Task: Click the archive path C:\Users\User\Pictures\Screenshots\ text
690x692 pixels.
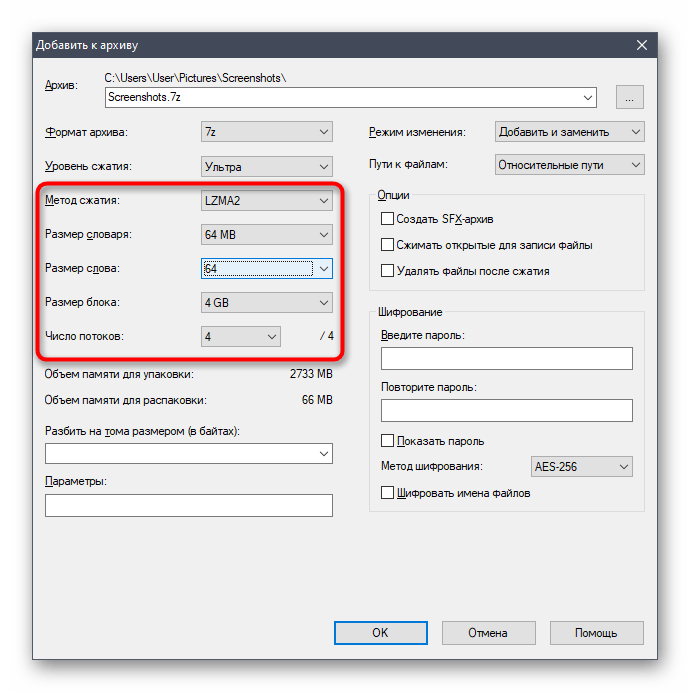Action: coord(195,78)
